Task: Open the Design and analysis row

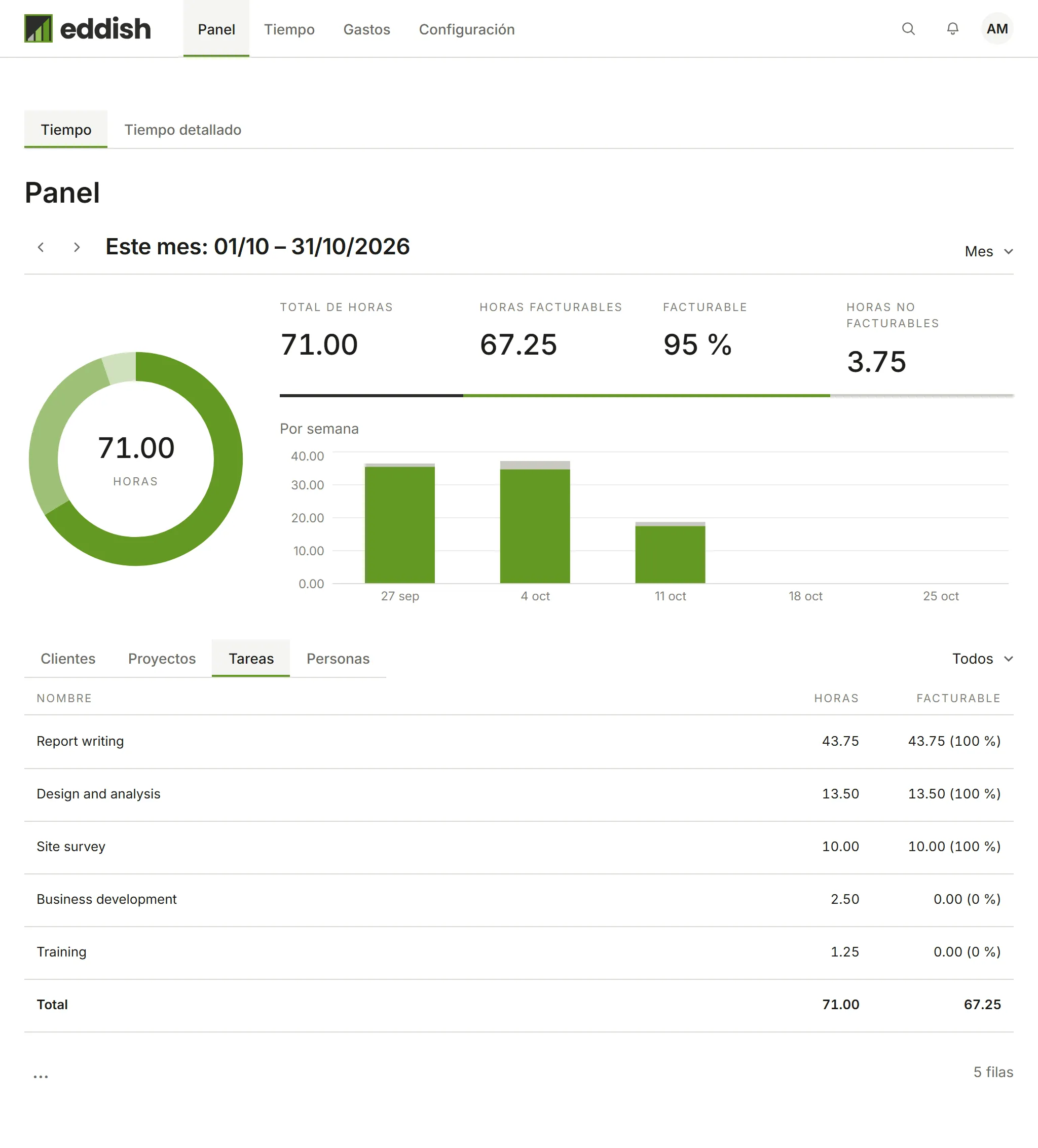Action: point(518,794)
